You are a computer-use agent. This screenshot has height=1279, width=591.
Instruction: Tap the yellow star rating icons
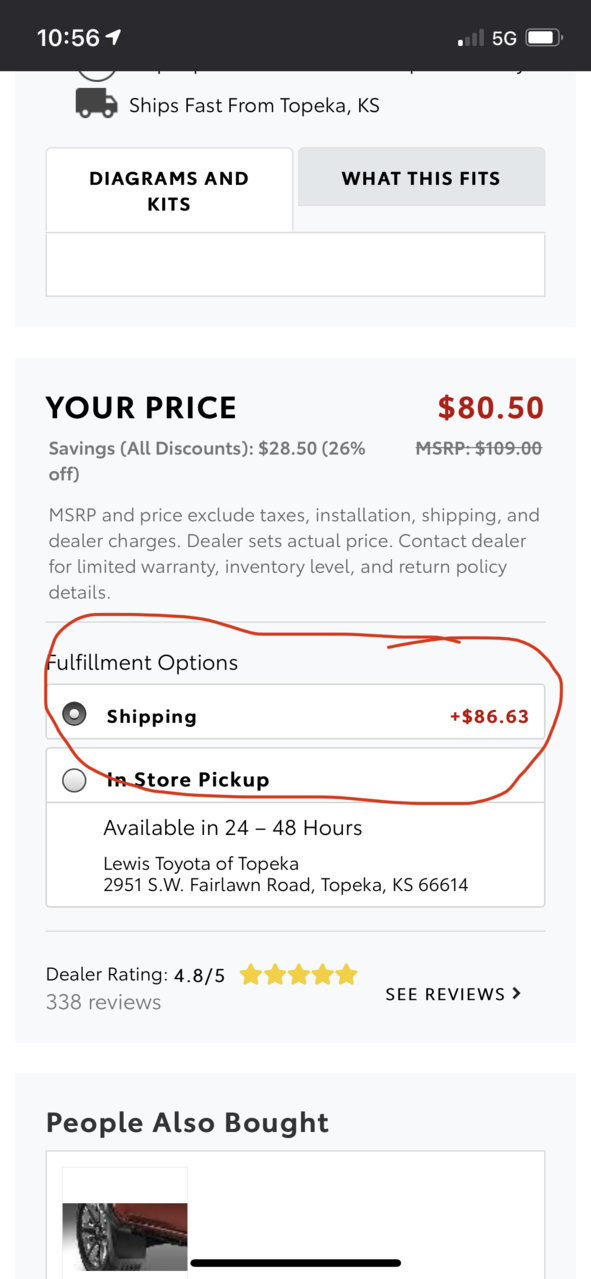pos(298,974)
